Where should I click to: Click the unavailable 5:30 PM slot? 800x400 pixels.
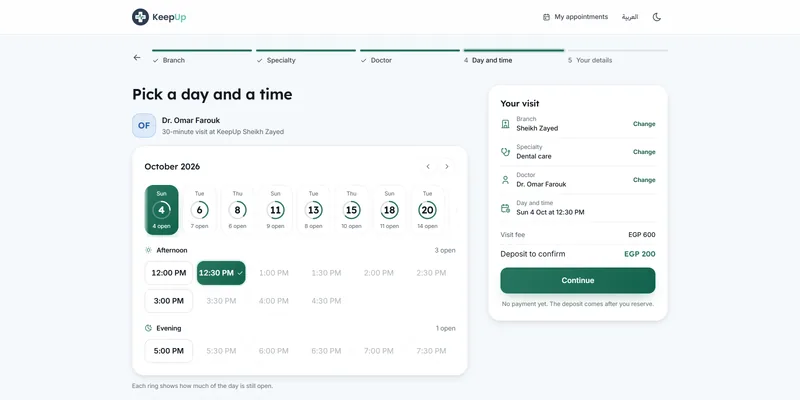click(221, 351)
